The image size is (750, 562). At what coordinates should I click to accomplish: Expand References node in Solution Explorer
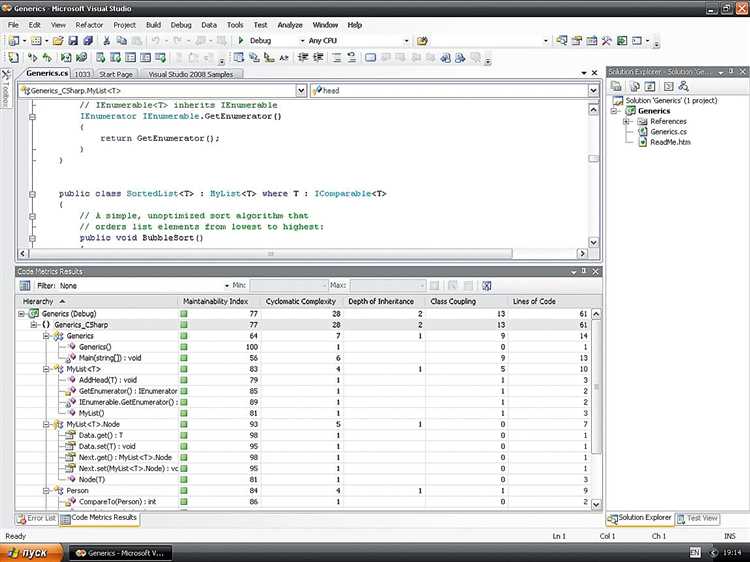click(x=626, y=121)
